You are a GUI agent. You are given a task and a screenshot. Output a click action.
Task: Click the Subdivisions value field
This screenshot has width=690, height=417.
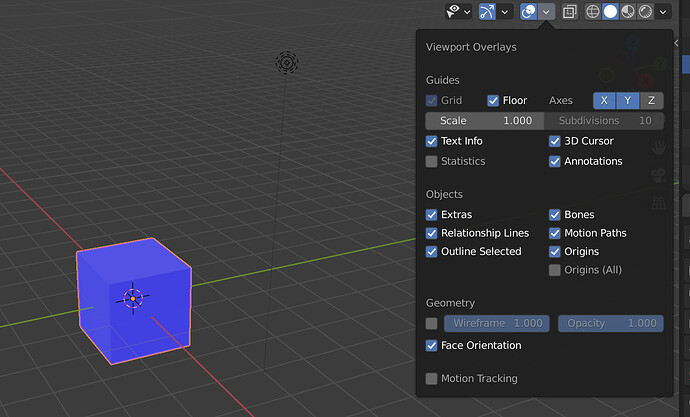604,121
